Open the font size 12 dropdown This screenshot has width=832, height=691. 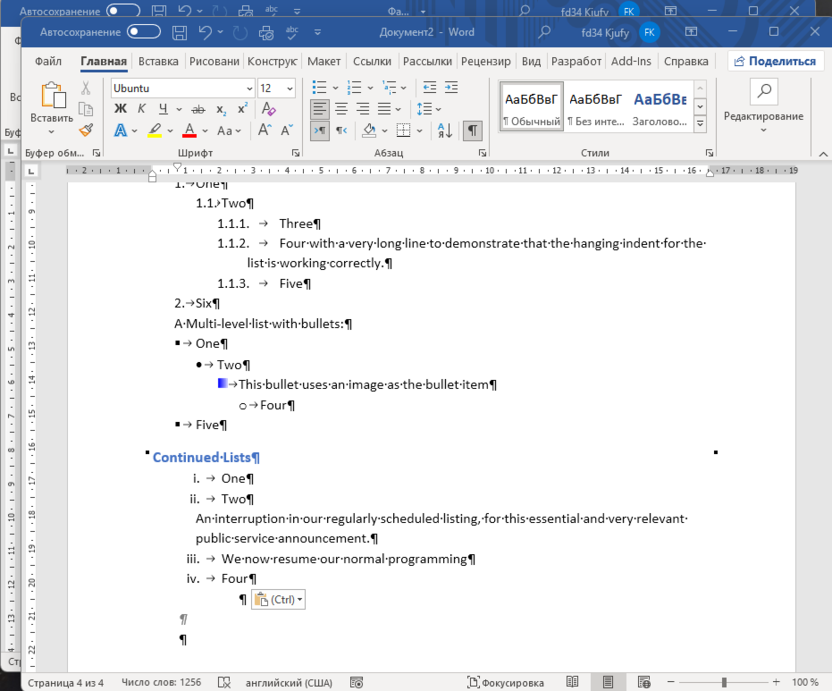tap(291, 88)
